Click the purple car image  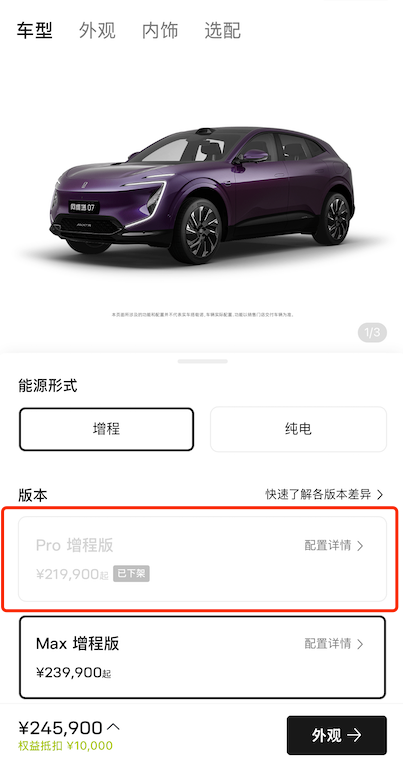coord(202,194)
